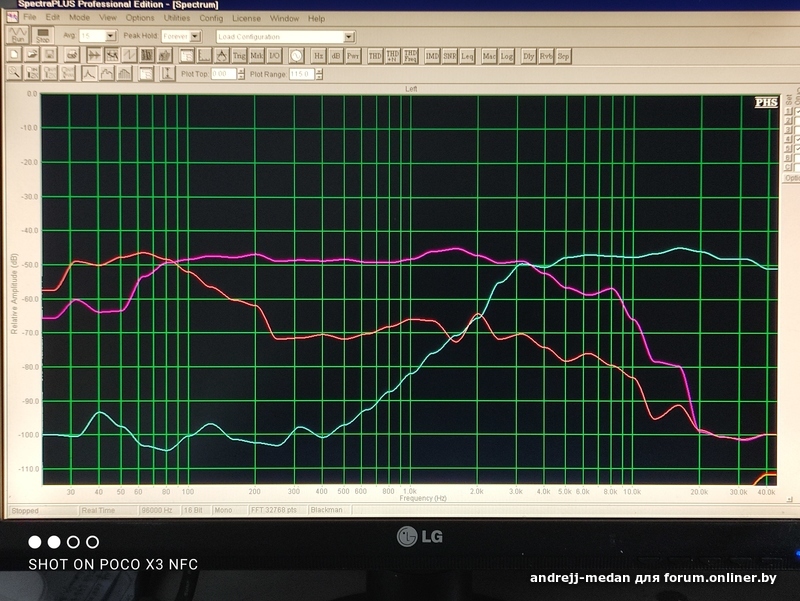Click the Pwr total power button
This screenshot has width=800, height=601.
pos(353,56)
